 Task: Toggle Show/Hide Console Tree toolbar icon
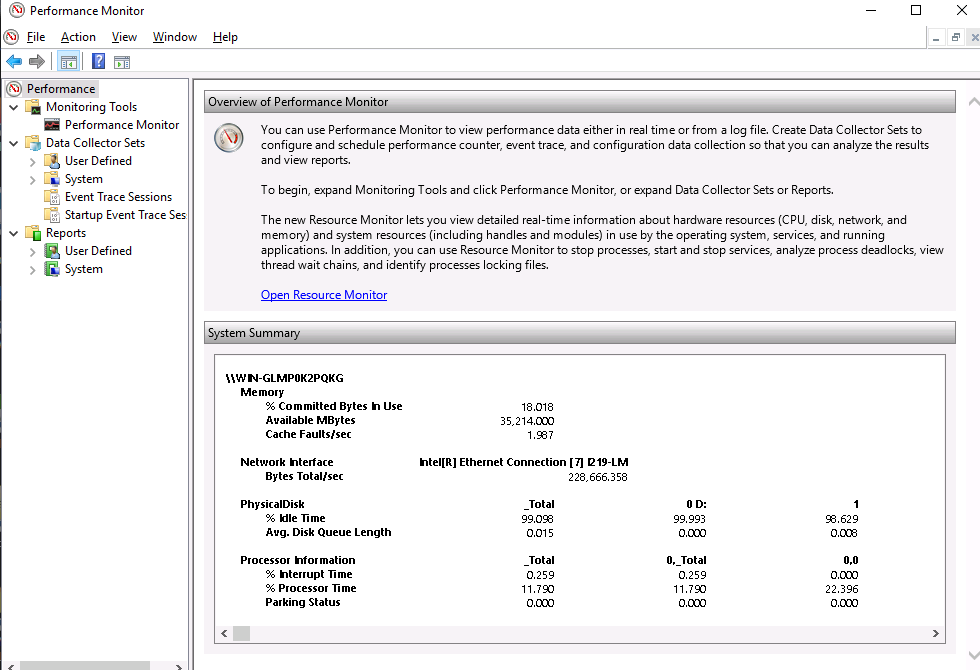pos(69,61)
